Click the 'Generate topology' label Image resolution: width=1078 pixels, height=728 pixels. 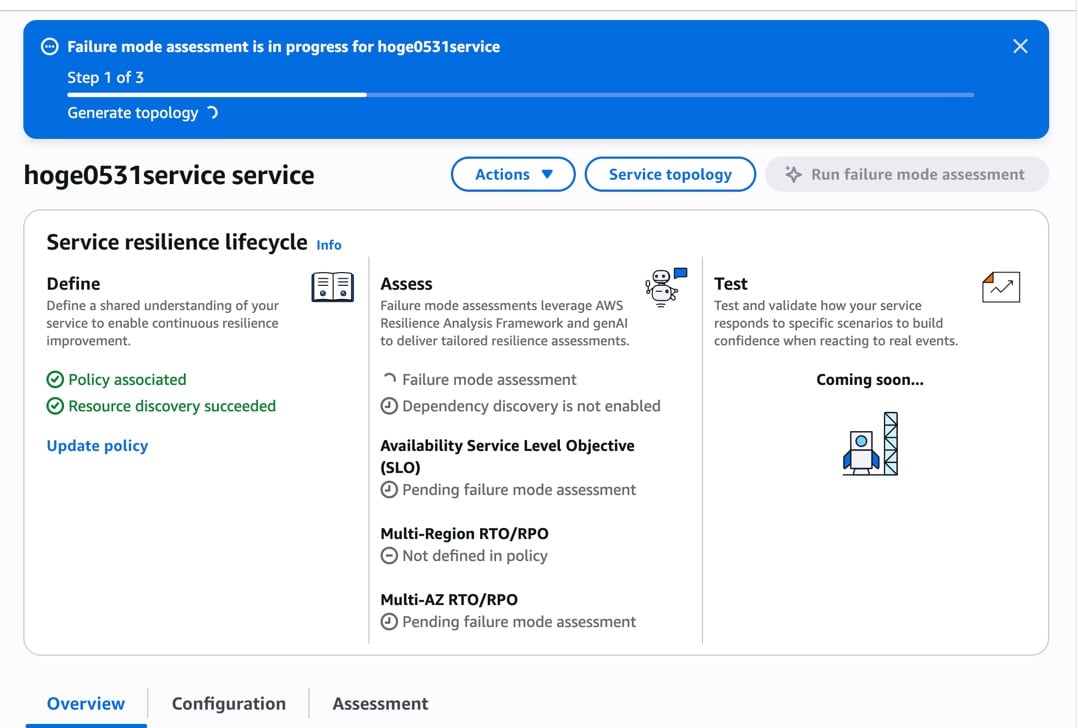(x=133, y=113)
